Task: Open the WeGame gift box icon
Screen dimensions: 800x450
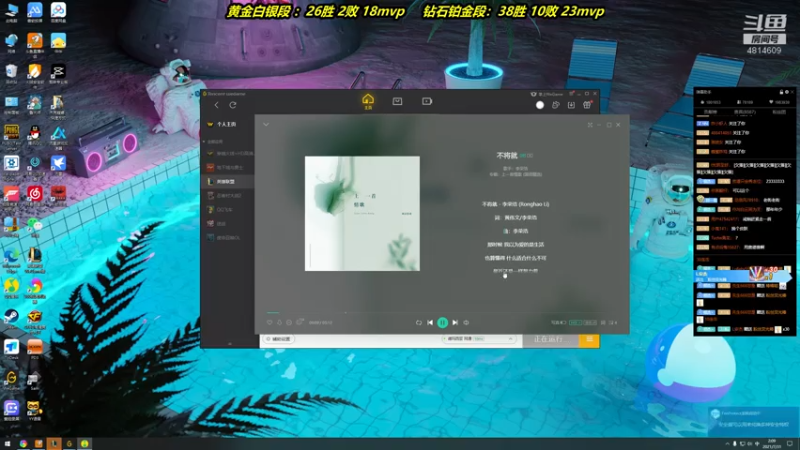Action: click(x=587, y=105)
